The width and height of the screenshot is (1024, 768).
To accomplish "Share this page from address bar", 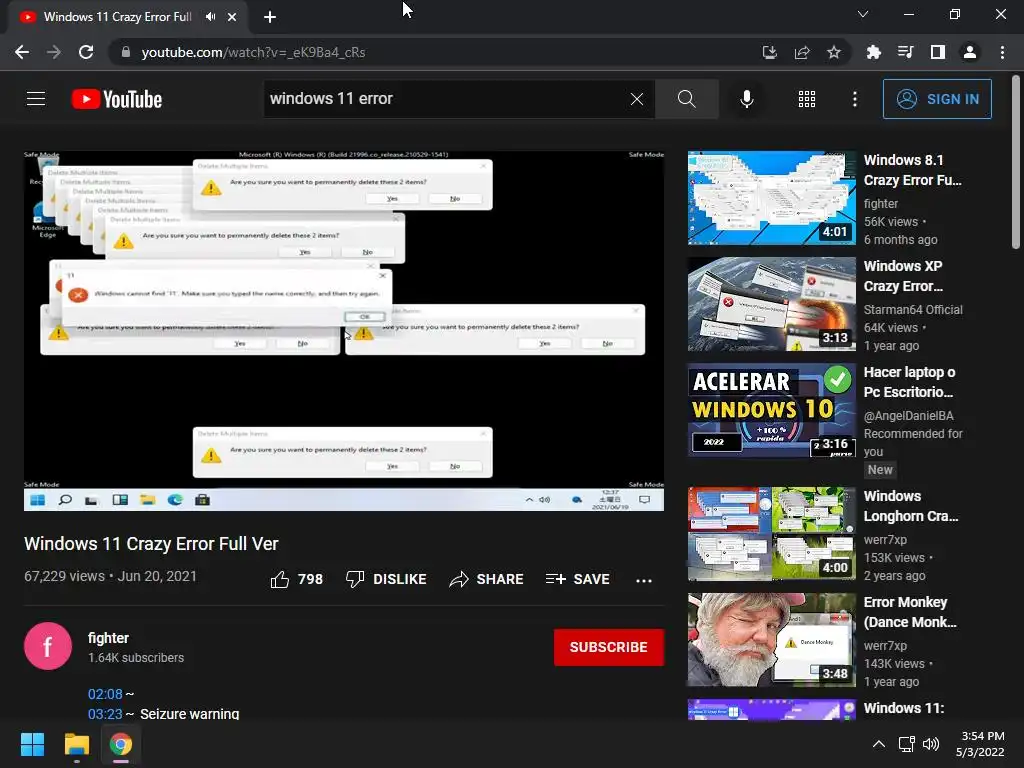I will [x=801, y=52].
